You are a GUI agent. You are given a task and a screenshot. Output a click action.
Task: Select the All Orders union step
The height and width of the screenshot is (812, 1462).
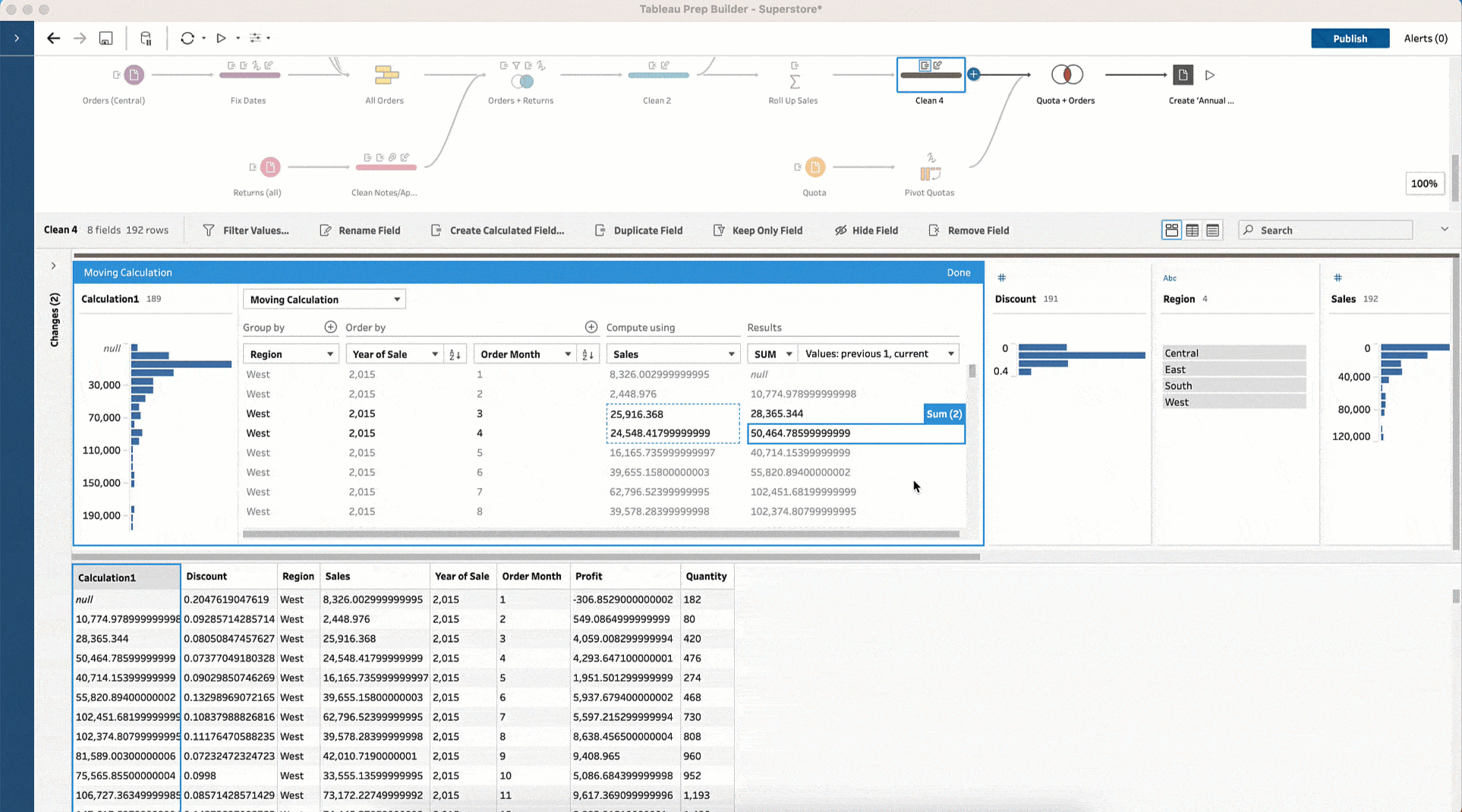386,75
